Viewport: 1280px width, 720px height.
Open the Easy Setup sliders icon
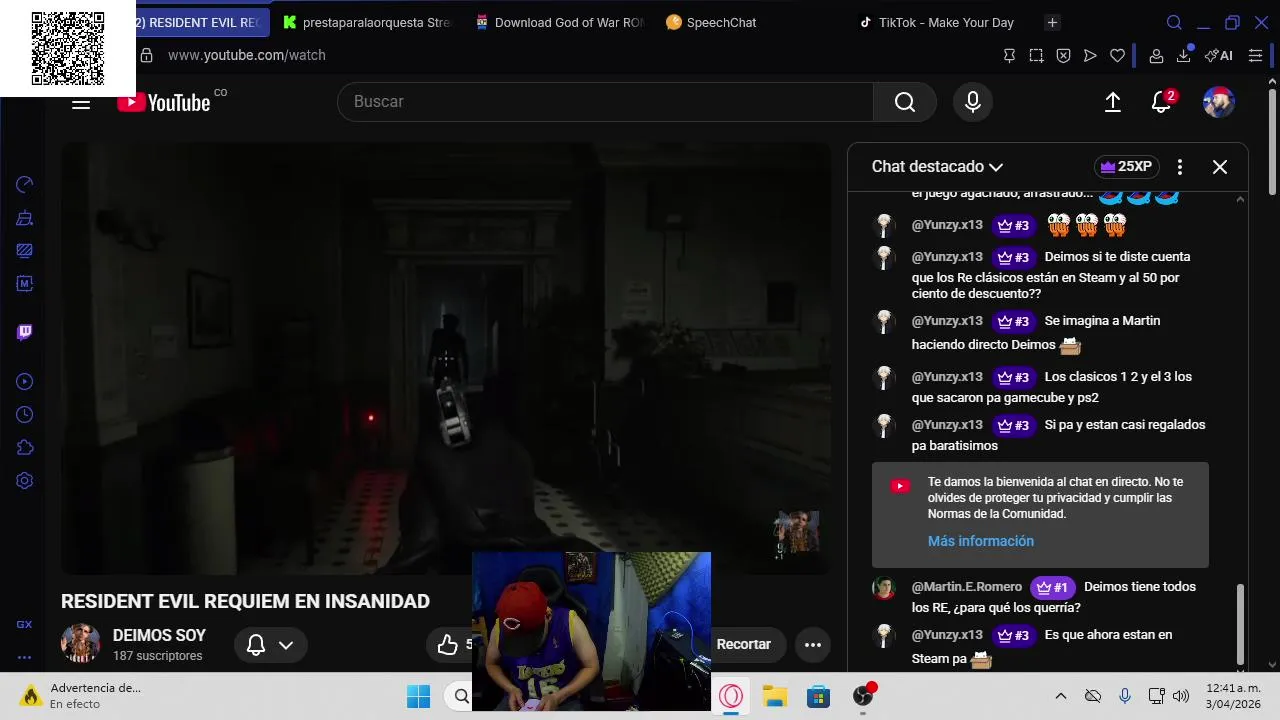click(1255, 56)
